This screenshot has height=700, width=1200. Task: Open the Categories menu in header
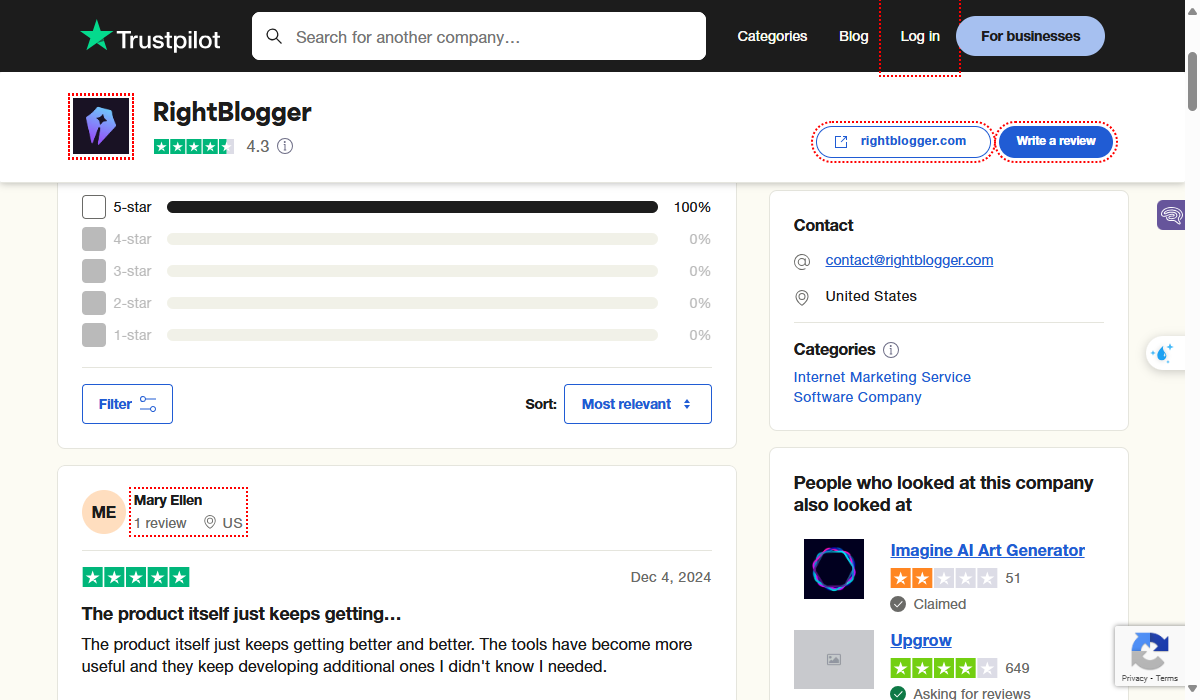[772, 36]
